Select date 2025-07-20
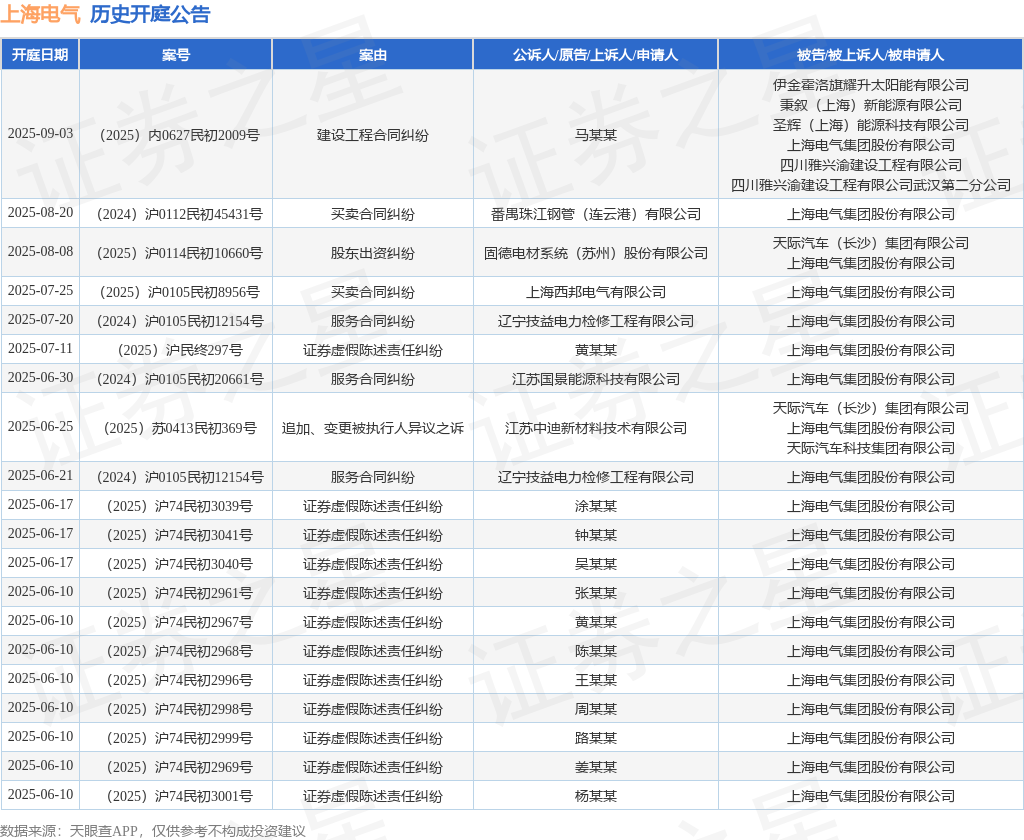The width and height of the screenshot is (1024, 840). click(x=40, y=320)
